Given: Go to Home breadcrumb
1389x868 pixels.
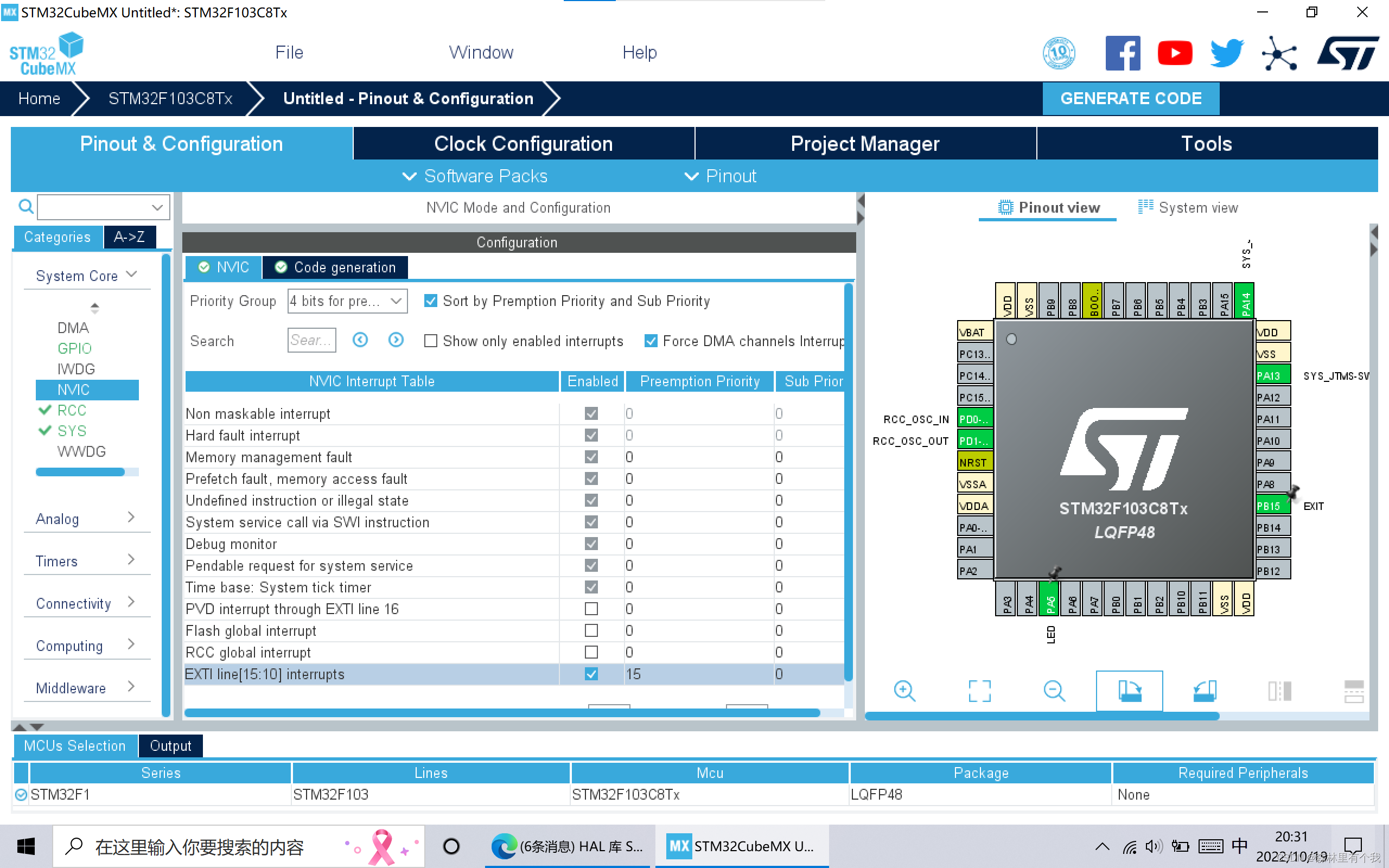Looking at the screenshot, I should click(39, 98).
